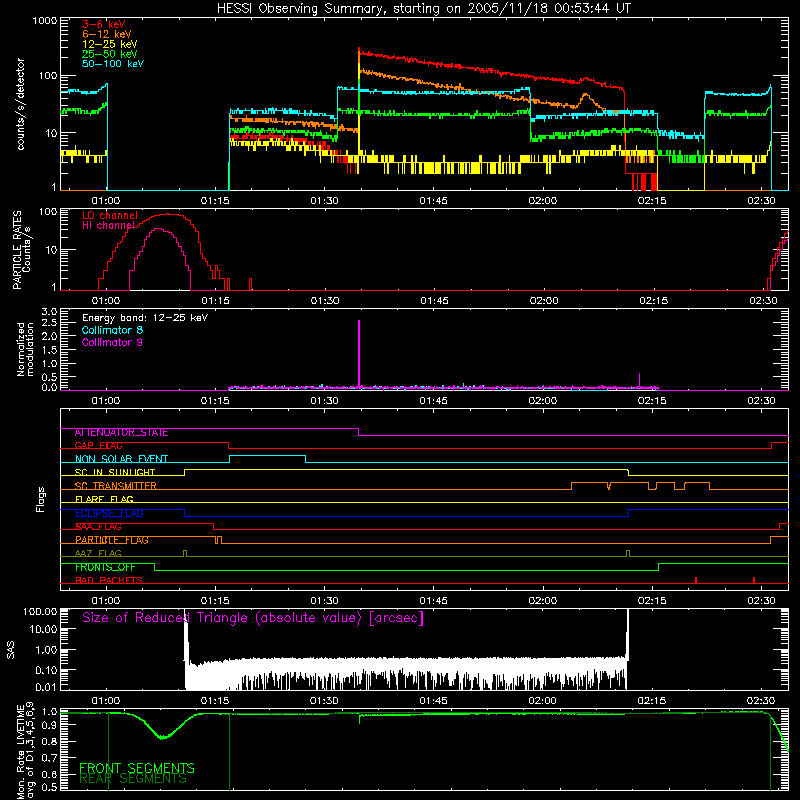This screenshot has width=800, height=800.
Task: Click the ATTENUATOR_STATE step change near 01:35
Action: pyautogui.click(x=359, y=432)
